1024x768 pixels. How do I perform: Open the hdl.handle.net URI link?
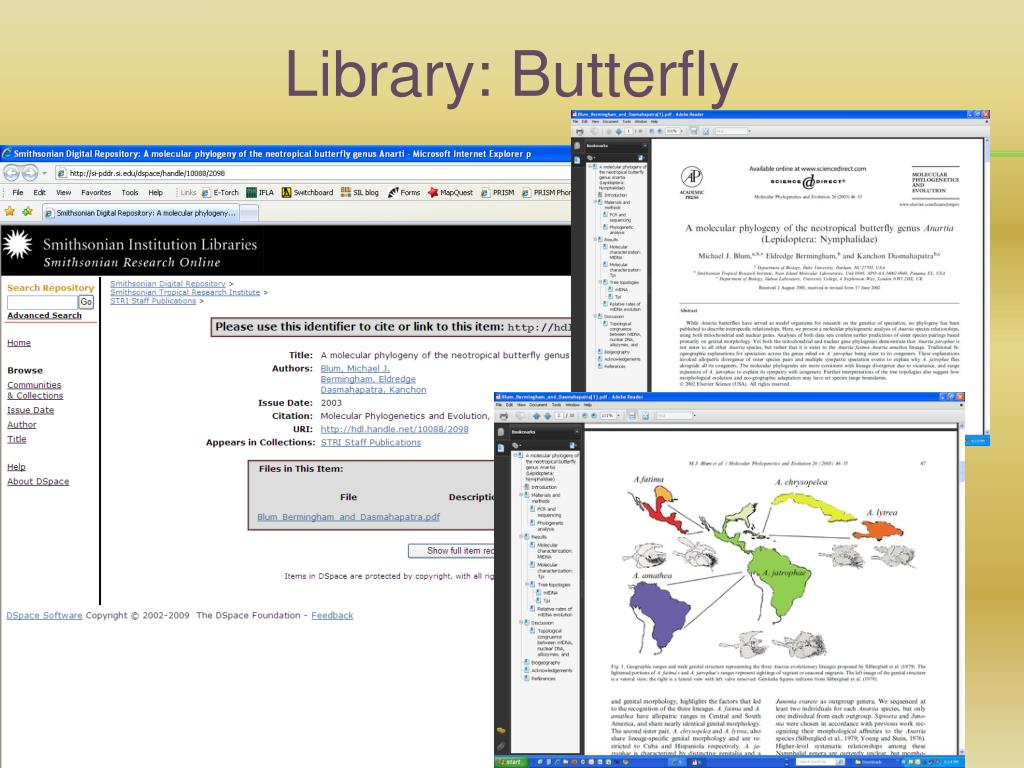pyautogui.click(x=394, y=429)
